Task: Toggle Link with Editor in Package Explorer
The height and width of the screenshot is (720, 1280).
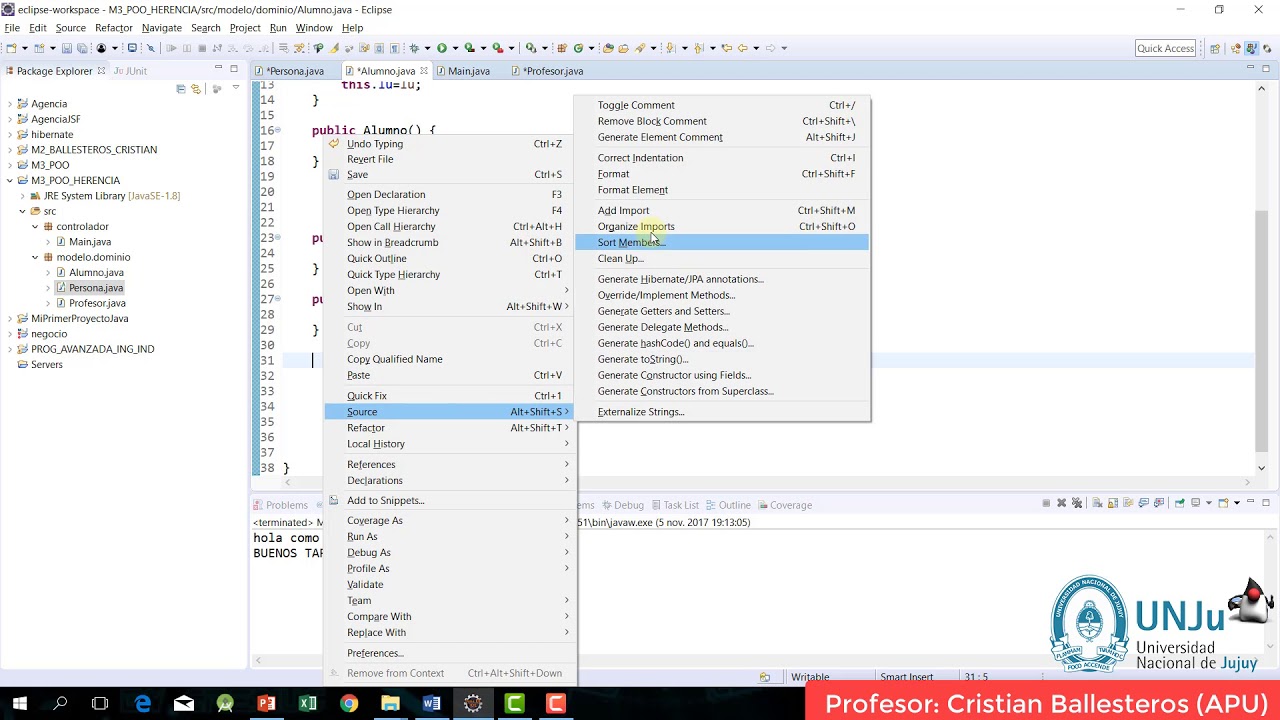Action: [x=196, y=89]
